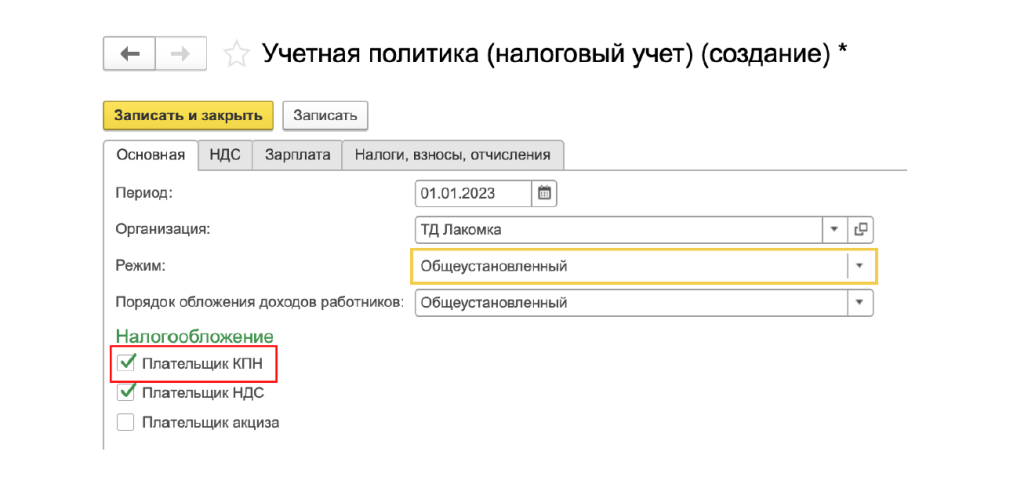Click the back navigation arrow
Image resolution: width=1024 pixels, height=488 pixels.
(x=129, y=54)
